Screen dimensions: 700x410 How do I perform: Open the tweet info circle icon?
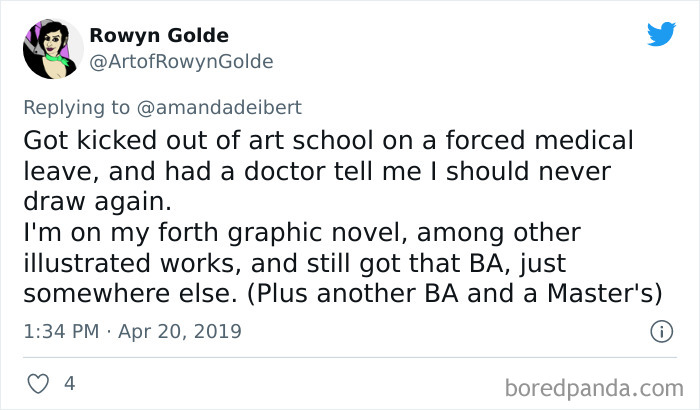tap(660, 330)
